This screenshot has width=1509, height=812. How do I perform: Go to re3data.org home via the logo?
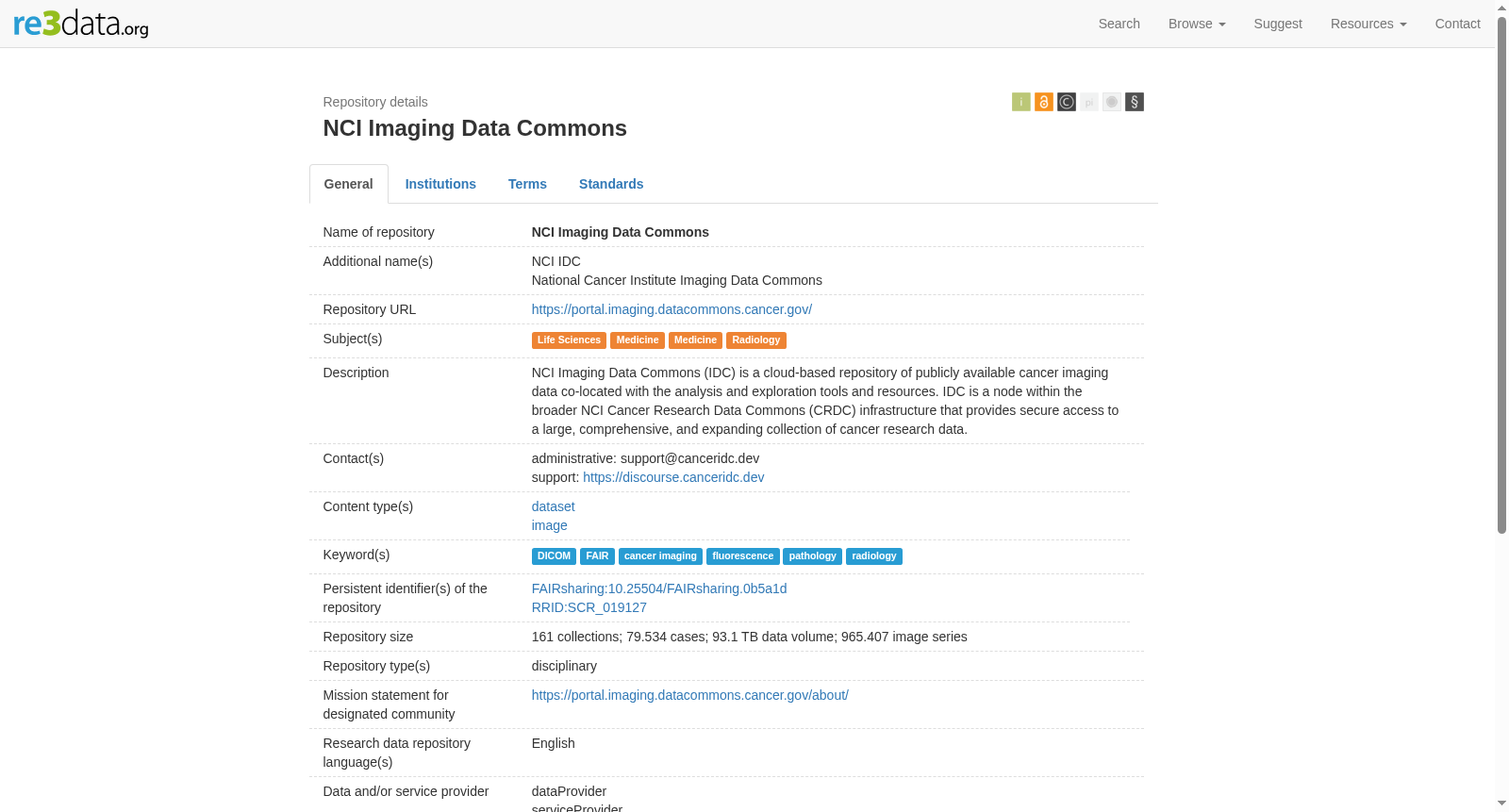(x=81, y=24)
